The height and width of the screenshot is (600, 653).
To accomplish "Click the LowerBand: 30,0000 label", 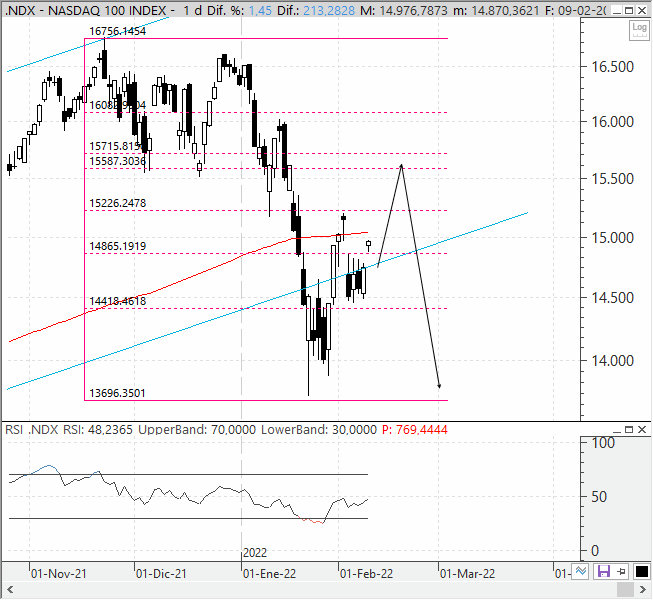I will [319, 430].
